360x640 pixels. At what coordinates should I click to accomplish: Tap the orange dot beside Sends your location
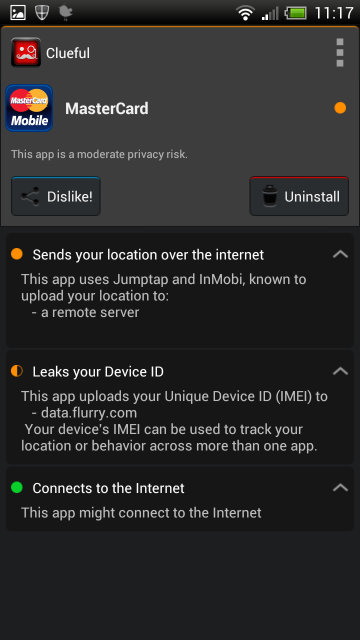[x=17, y=254]
